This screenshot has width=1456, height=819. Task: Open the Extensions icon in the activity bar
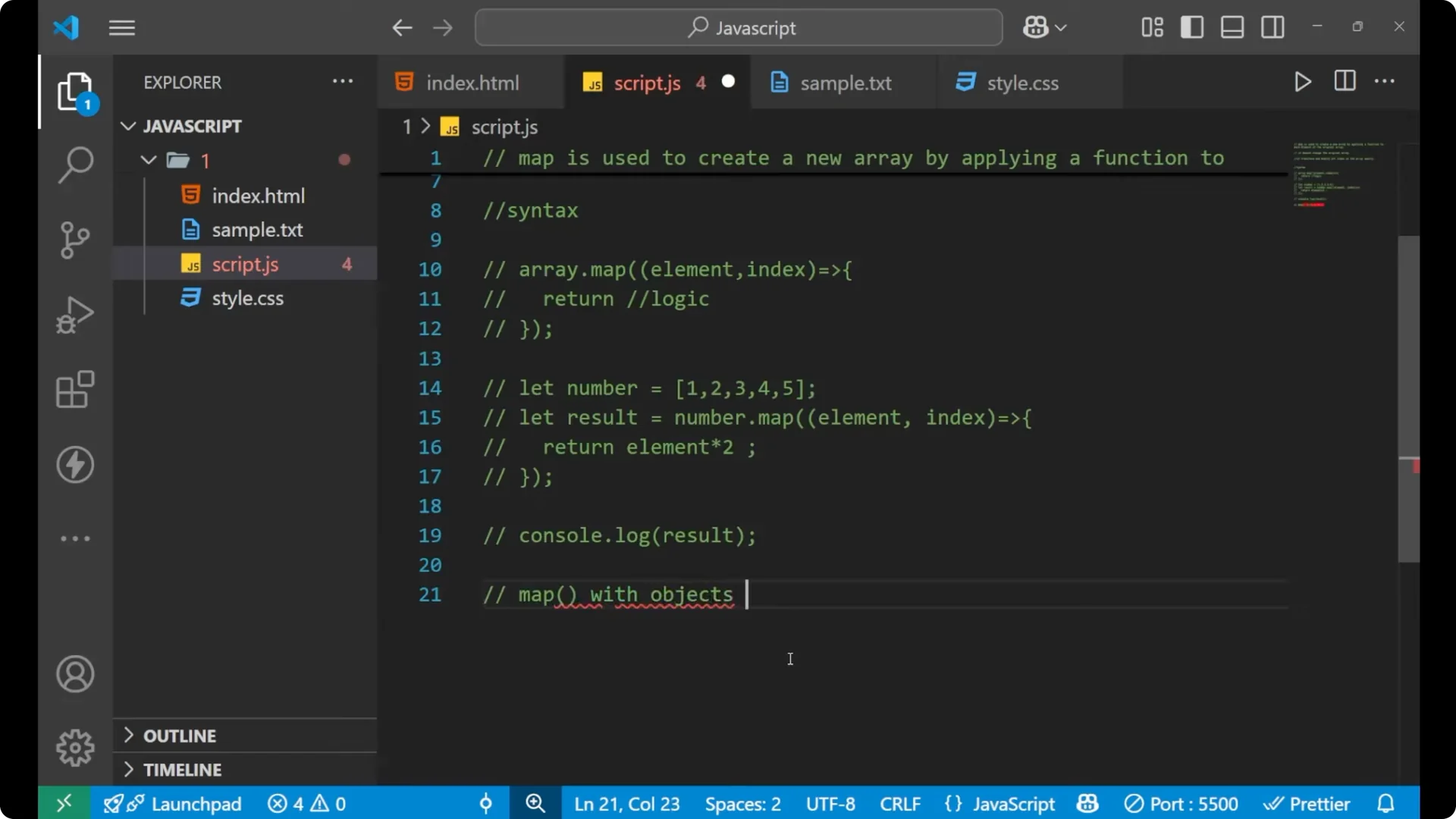pos(75,389)
